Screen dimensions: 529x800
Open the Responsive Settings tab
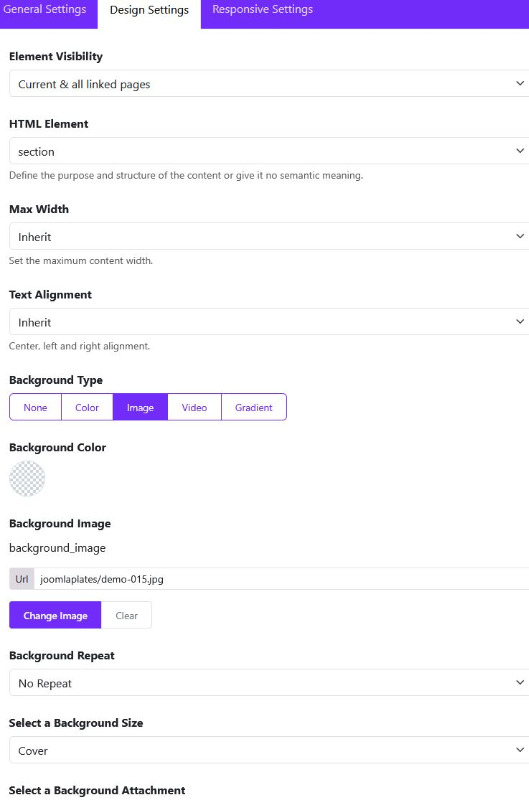tap(263, 10)
